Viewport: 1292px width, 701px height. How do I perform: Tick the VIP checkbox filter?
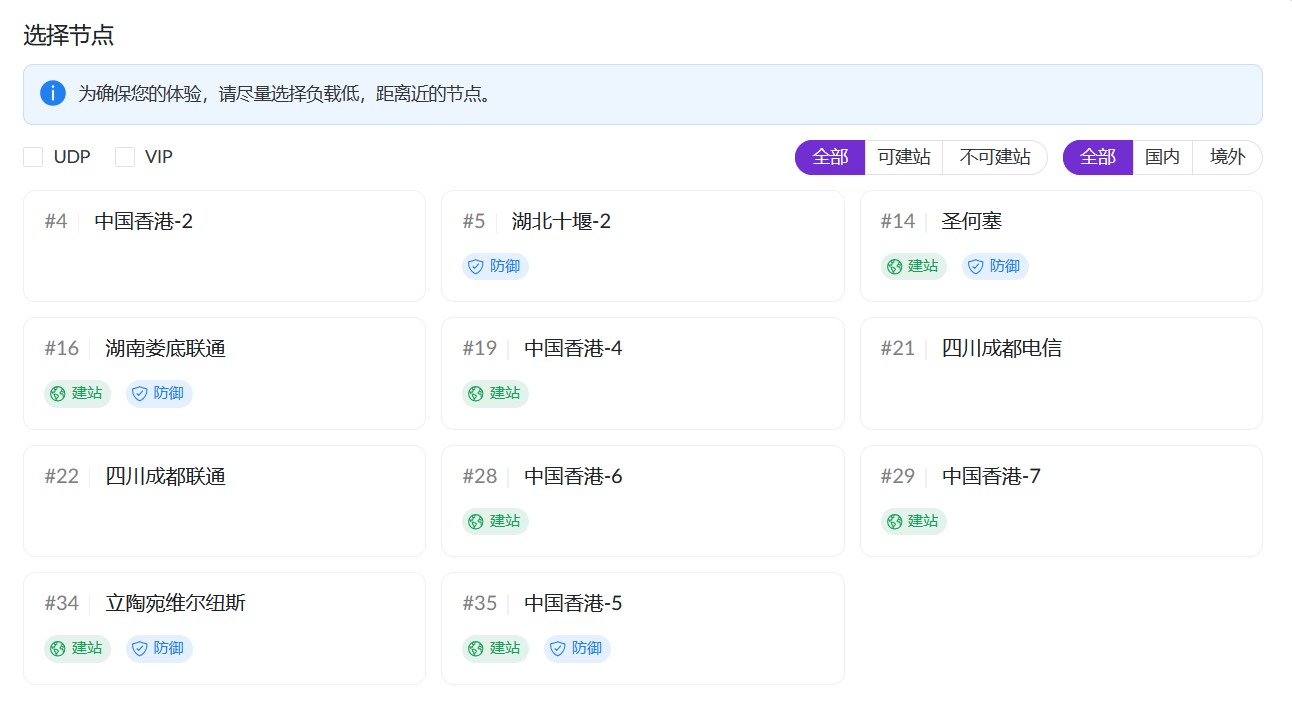[x=125, y=157]
